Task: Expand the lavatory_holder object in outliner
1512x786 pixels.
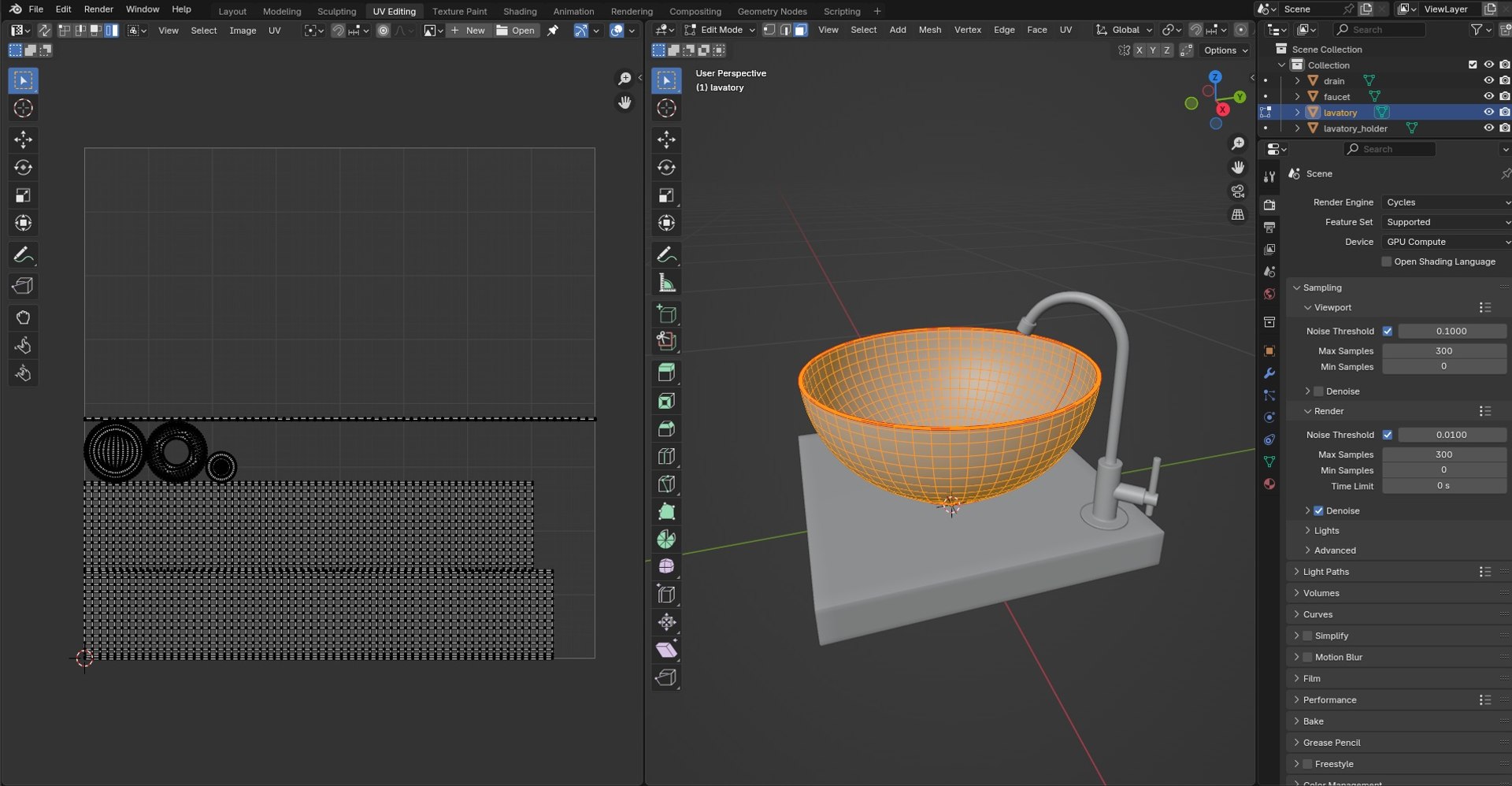Action: point(1297,128)
